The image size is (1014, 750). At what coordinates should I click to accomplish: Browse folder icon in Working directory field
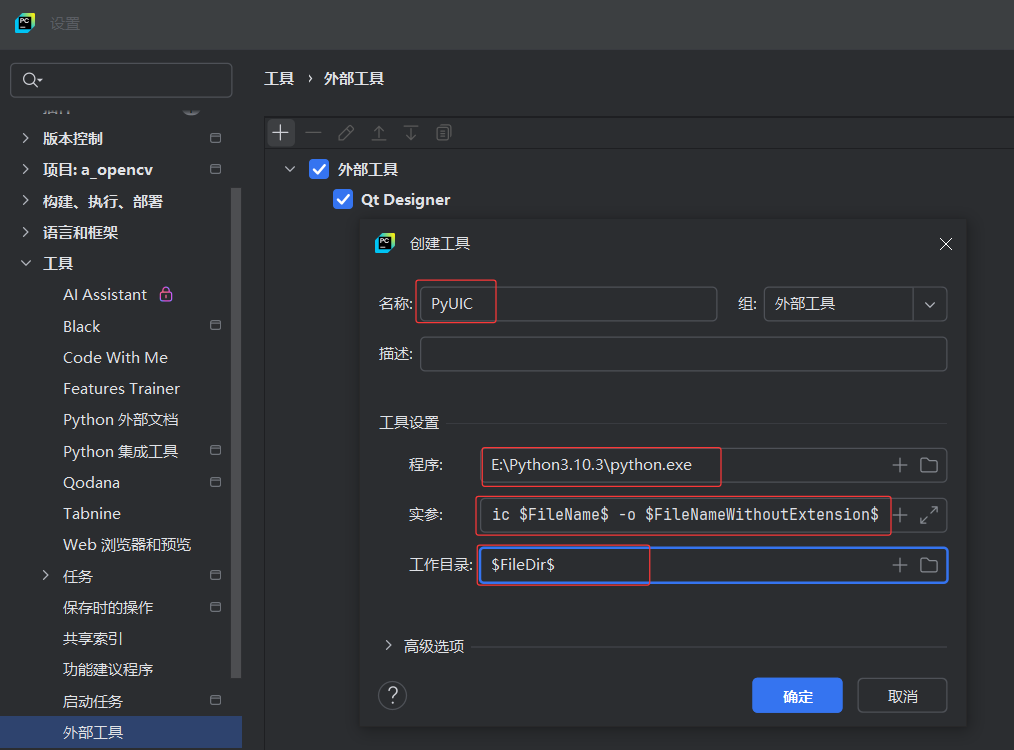point(929,565)
